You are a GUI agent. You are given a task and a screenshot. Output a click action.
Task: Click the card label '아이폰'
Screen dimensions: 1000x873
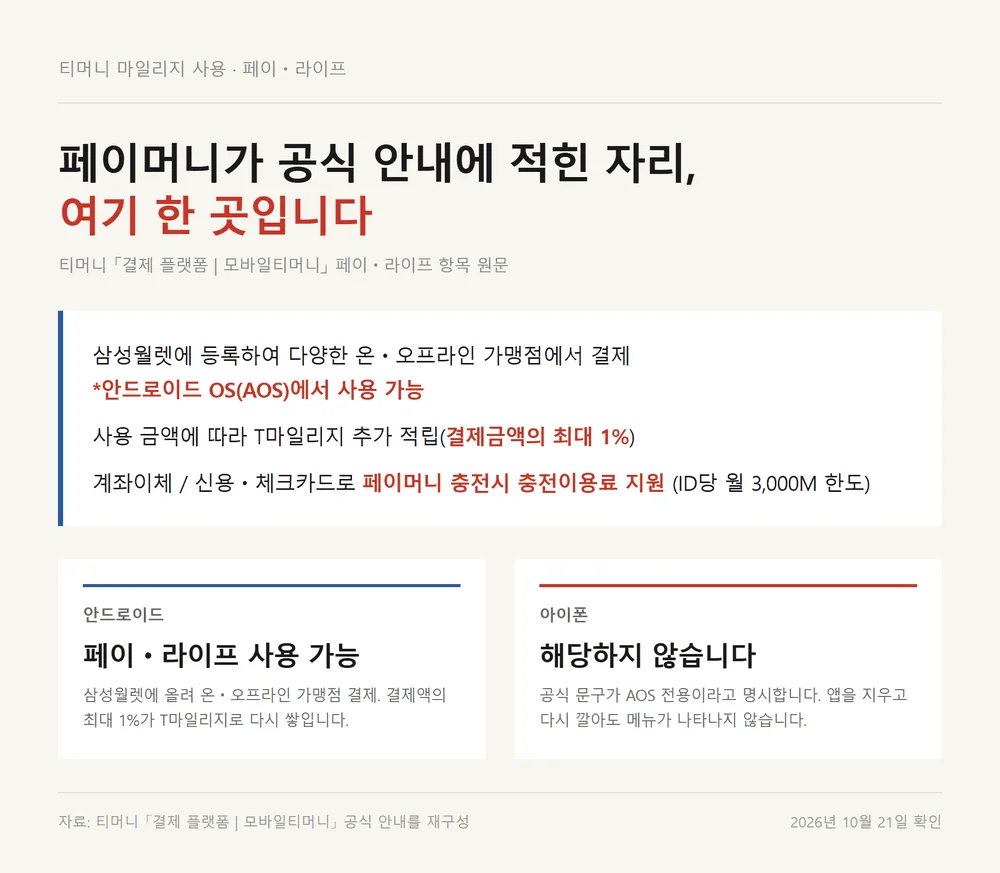(564, 614)
